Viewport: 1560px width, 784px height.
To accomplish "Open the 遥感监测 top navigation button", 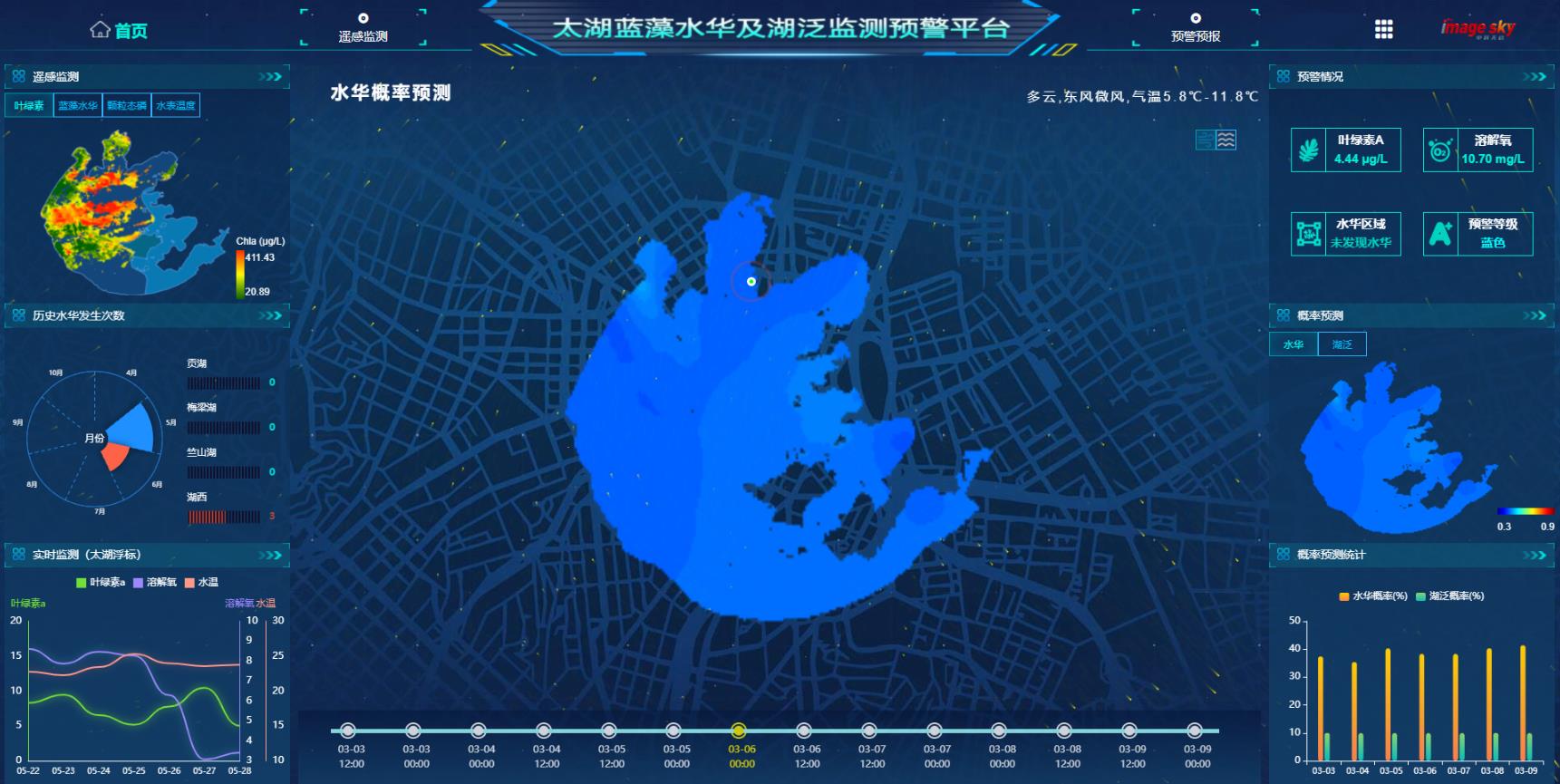I will [x=363, y=29].
